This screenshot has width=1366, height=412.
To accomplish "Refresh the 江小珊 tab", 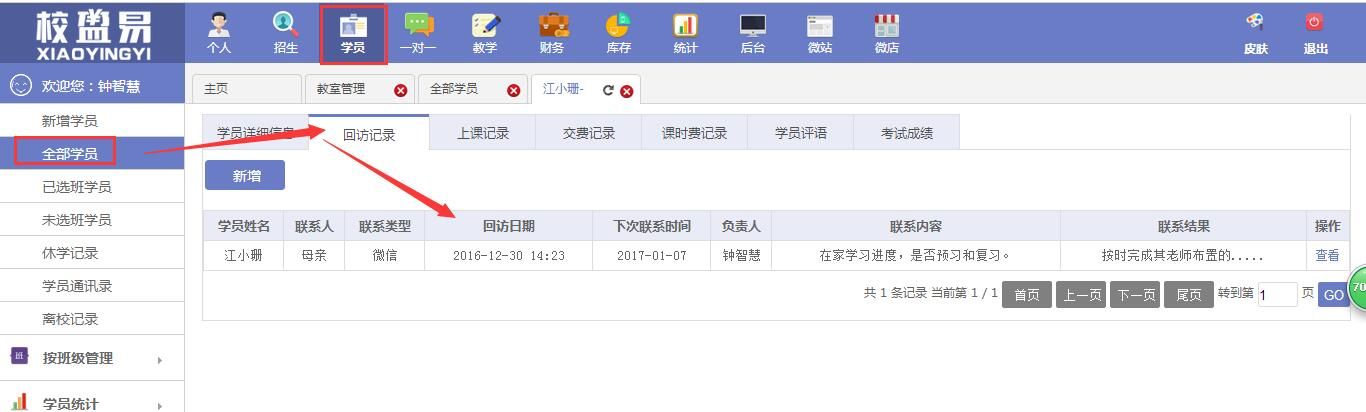I will pos(608,90).
